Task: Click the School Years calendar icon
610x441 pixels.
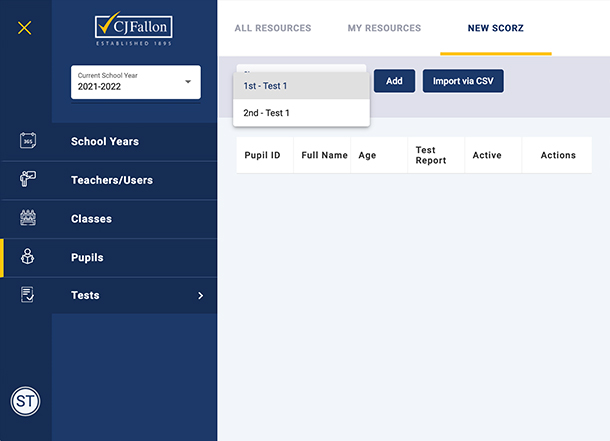Action: (x=28, y=140)
